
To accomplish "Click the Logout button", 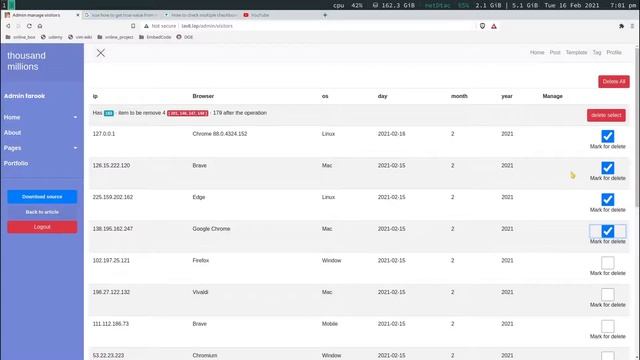I will [42, 227].
